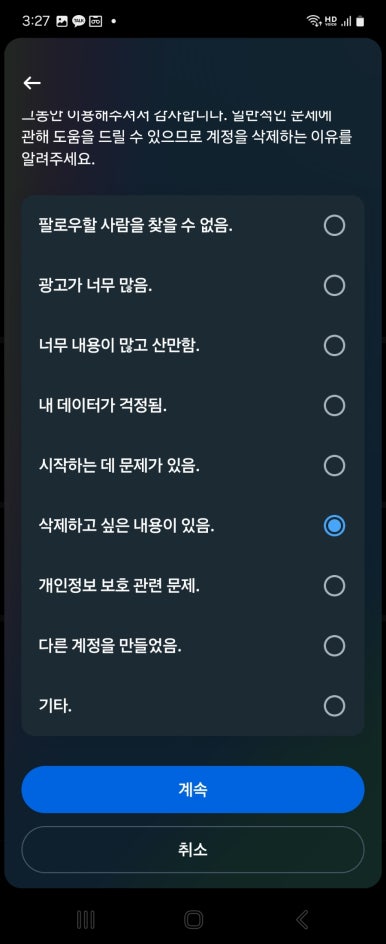This screenshot has width=386, height=944.
Task: Select 다른 계정을 만들었음 radio button
Action: tap(334, 646)
